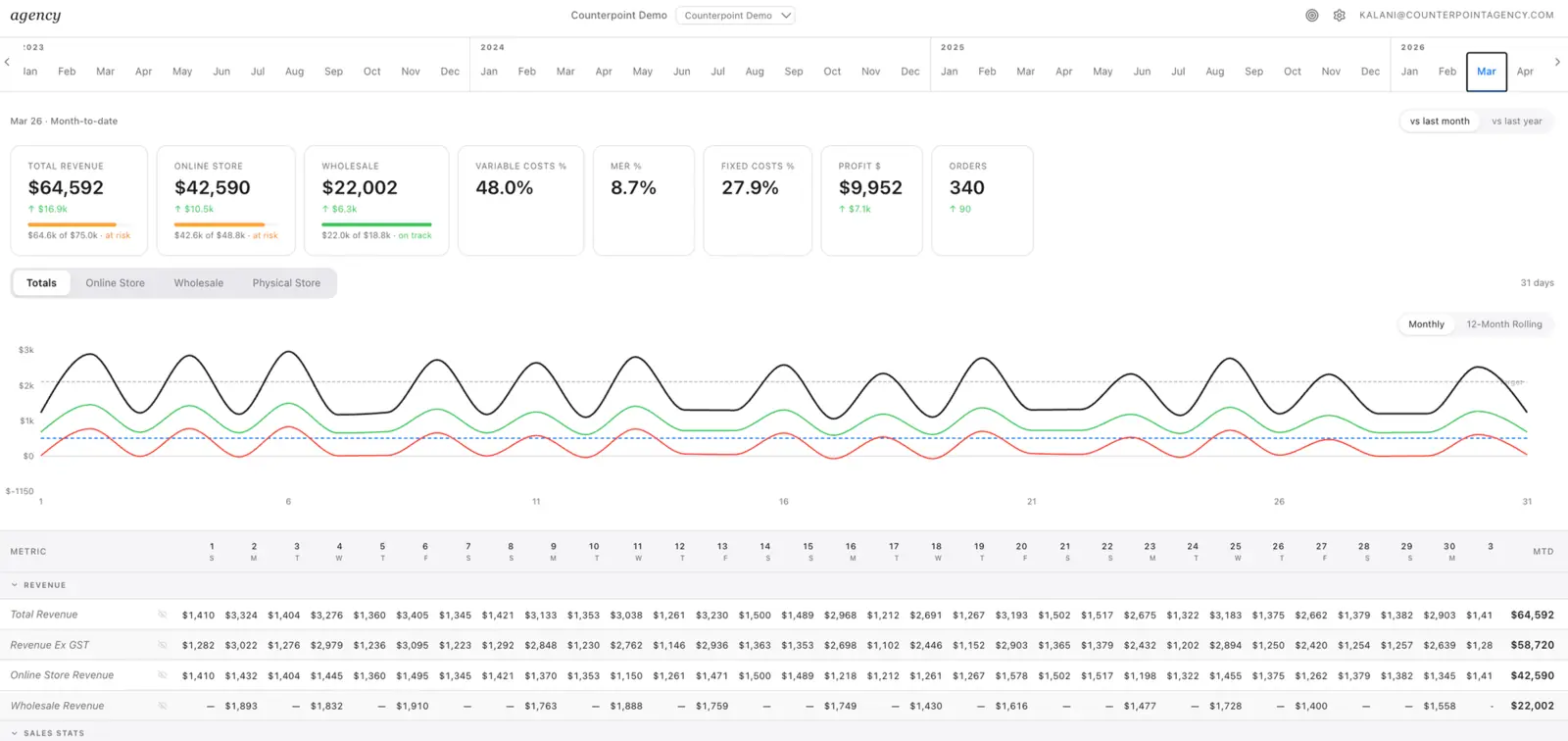1568x741 pixels.
Task: Choose the vs last month comparison
Action: click(x=1440, y=122)
